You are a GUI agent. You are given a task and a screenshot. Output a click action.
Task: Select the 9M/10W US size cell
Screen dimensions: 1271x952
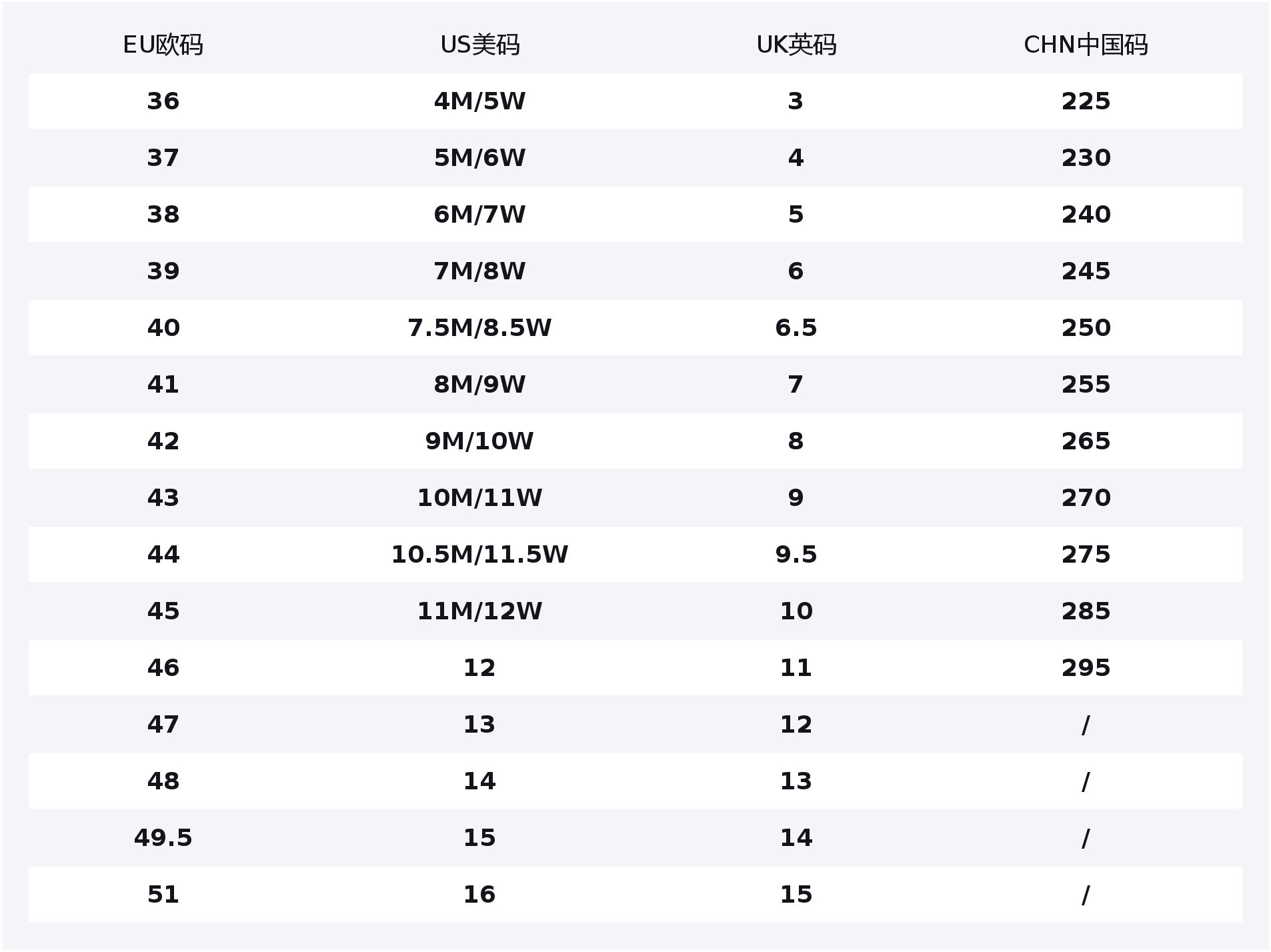coord(479,441)
